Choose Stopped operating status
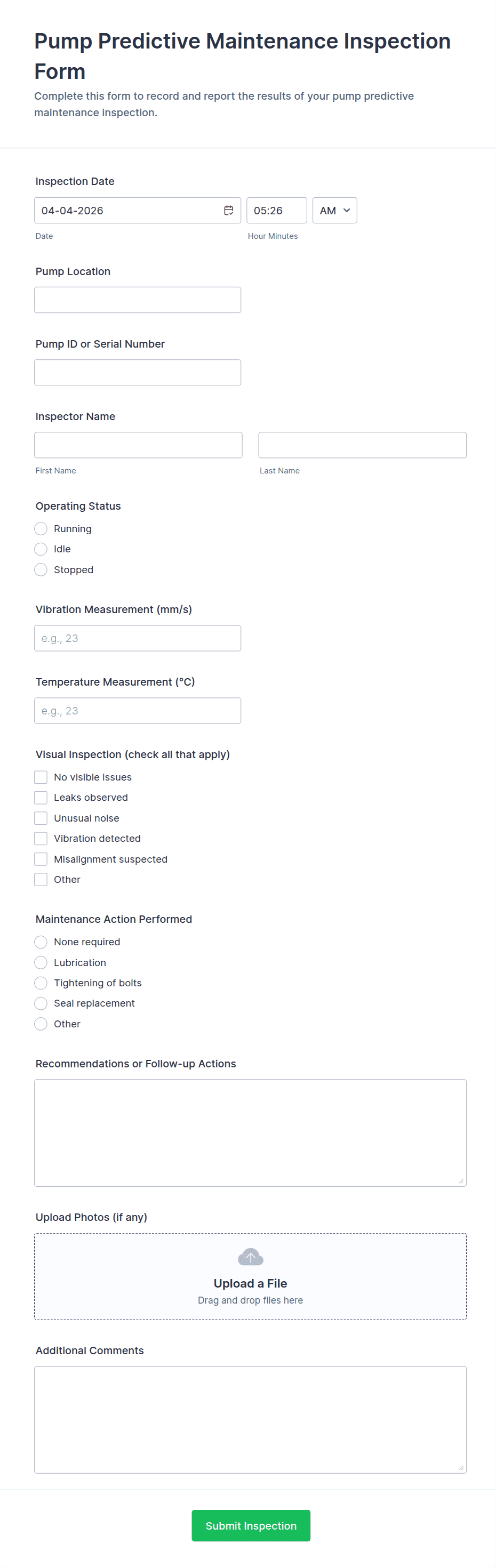This screenshot has height=1568, width=496. 41,570
